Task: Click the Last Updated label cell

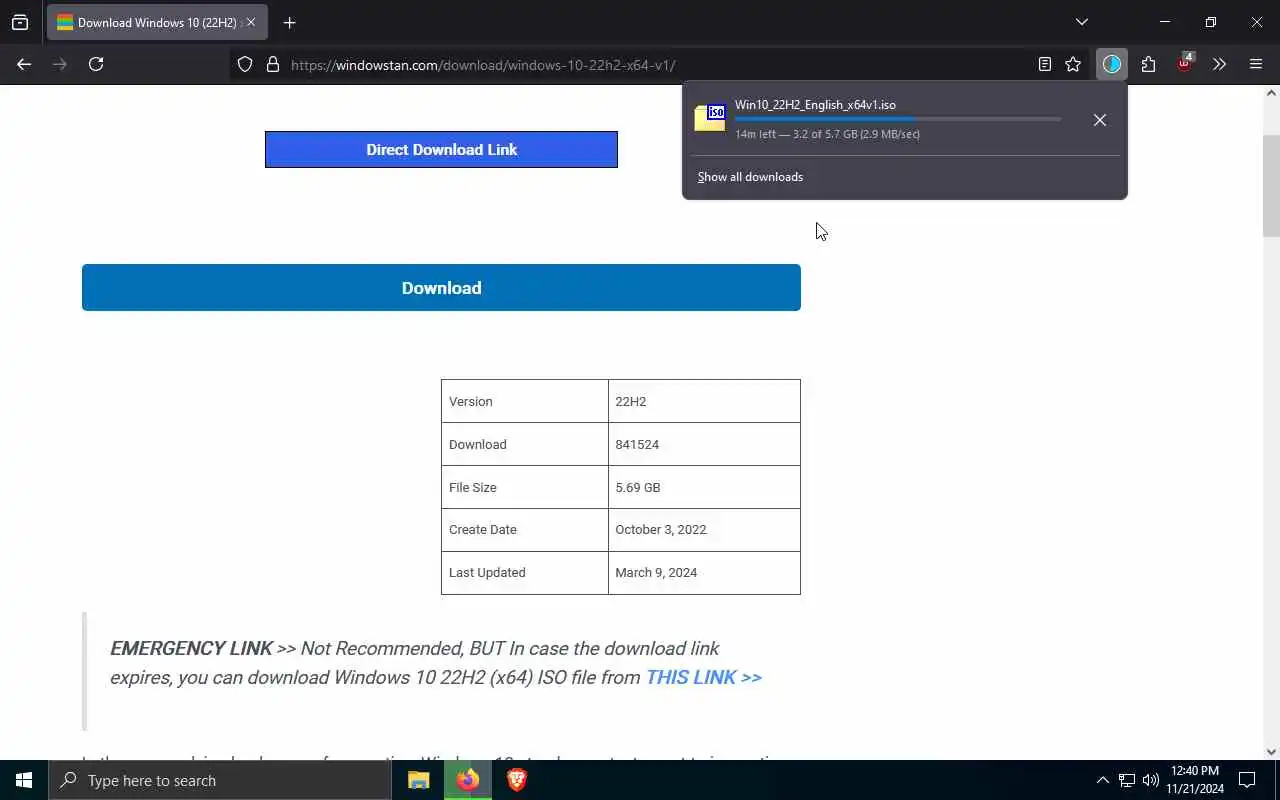Action: (x=525, y=572)
